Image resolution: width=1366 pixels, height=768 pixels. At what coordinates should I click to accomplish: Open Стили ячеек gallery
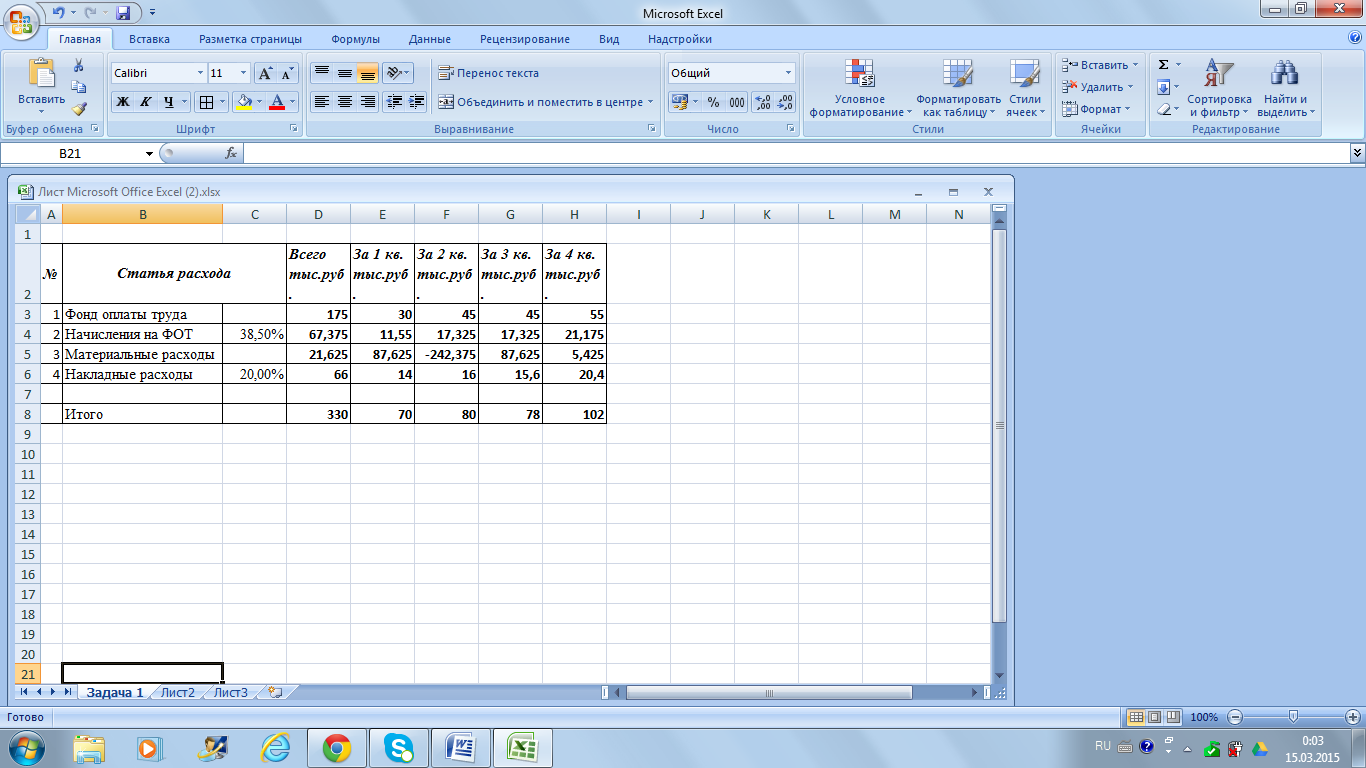pos(1025,88)
